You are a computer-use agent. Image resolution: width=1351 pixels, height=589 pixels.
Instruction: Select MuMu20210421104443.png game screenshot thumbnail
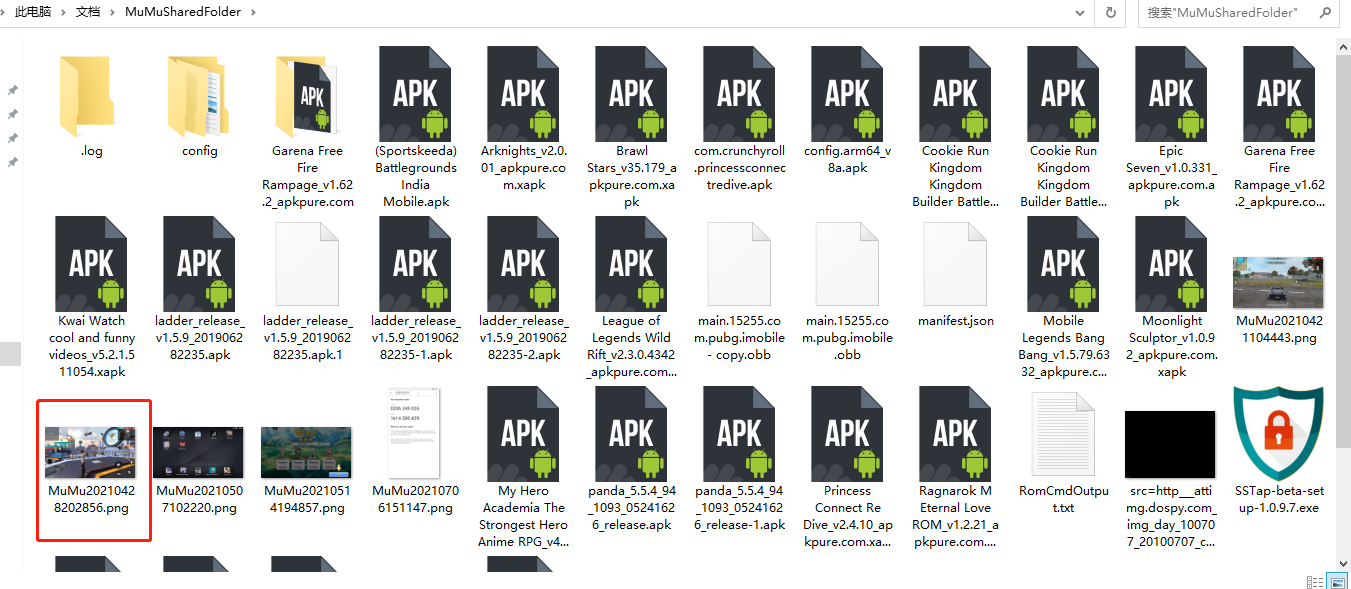click(1280, 281)
